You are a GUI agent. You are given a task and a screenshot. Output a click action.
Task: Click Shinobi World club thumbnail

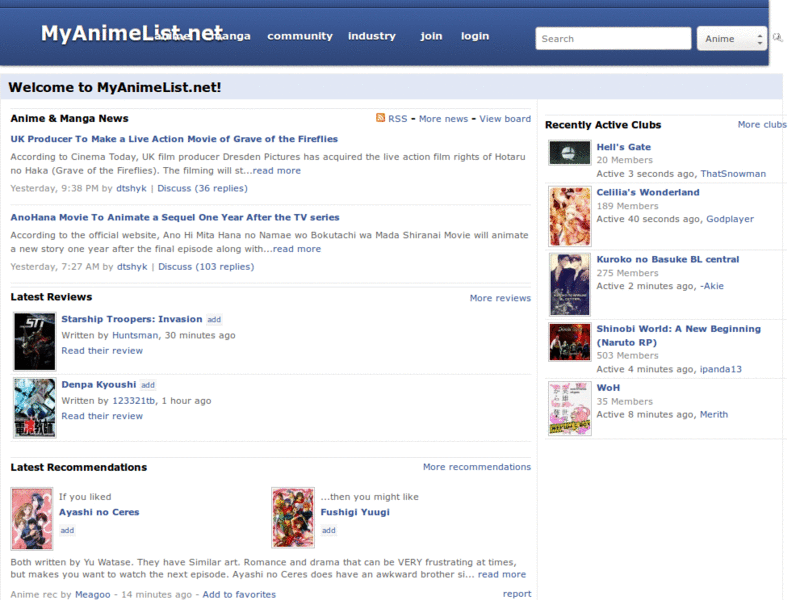pos(569,342)
